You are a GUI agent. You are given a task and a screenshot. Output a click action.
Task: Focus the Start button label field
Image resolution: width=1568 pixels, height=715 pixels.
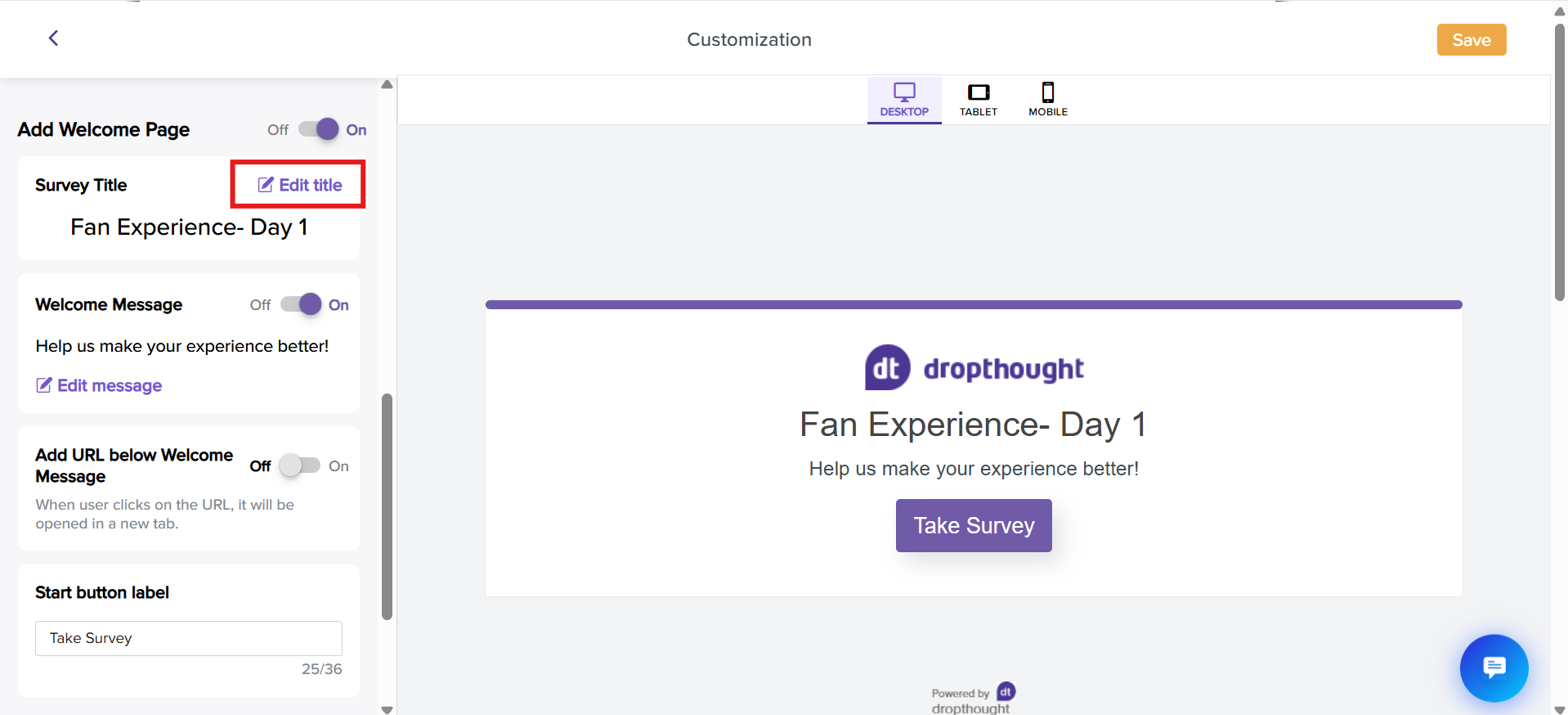click(189, 638)
